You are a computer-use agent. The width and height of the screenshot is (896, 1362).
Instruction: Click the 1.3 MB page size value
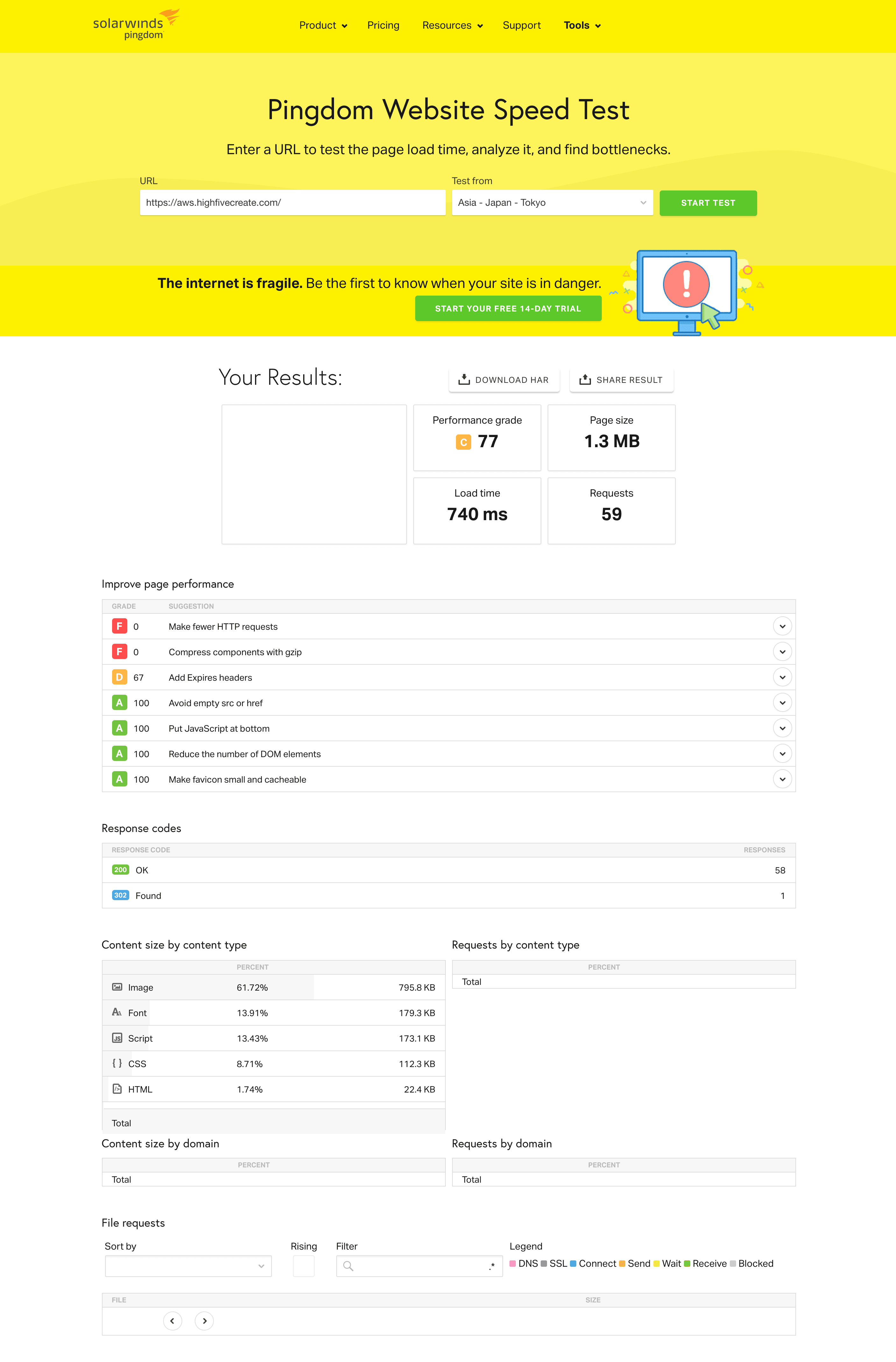pyautogui.click(x=612, y=441)
